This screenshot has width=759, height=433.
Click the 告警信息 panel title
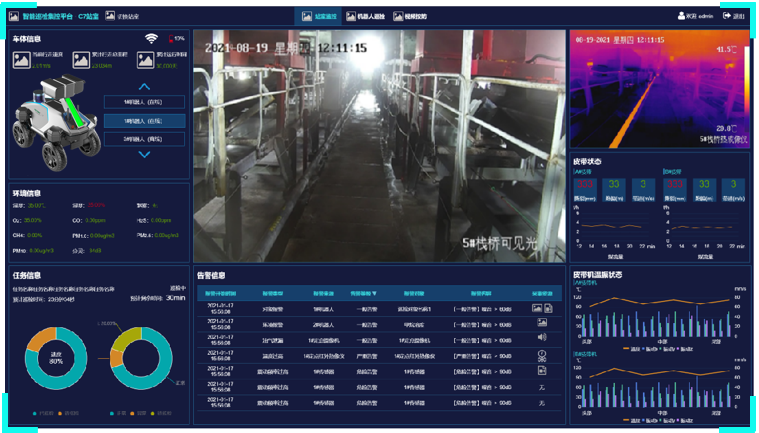211,276
